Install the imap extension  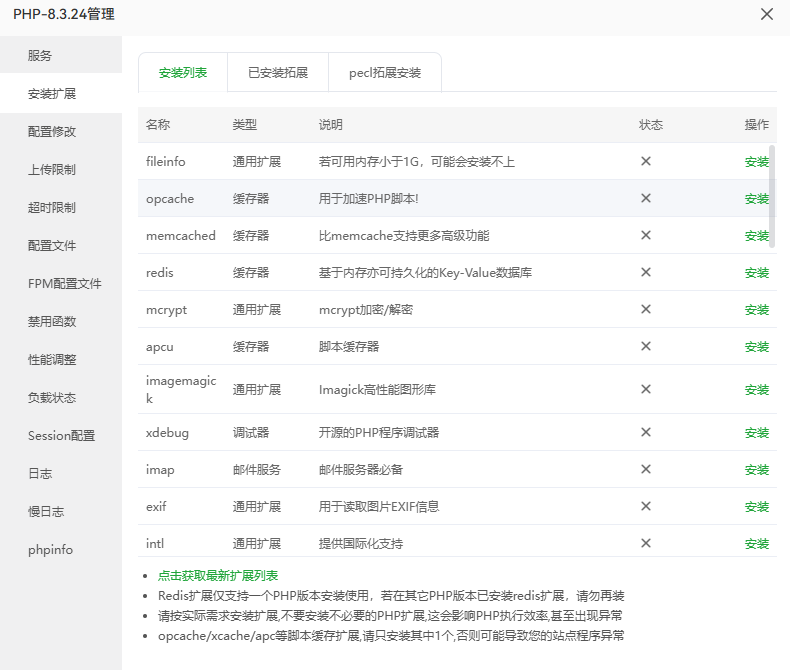[757, 470]
